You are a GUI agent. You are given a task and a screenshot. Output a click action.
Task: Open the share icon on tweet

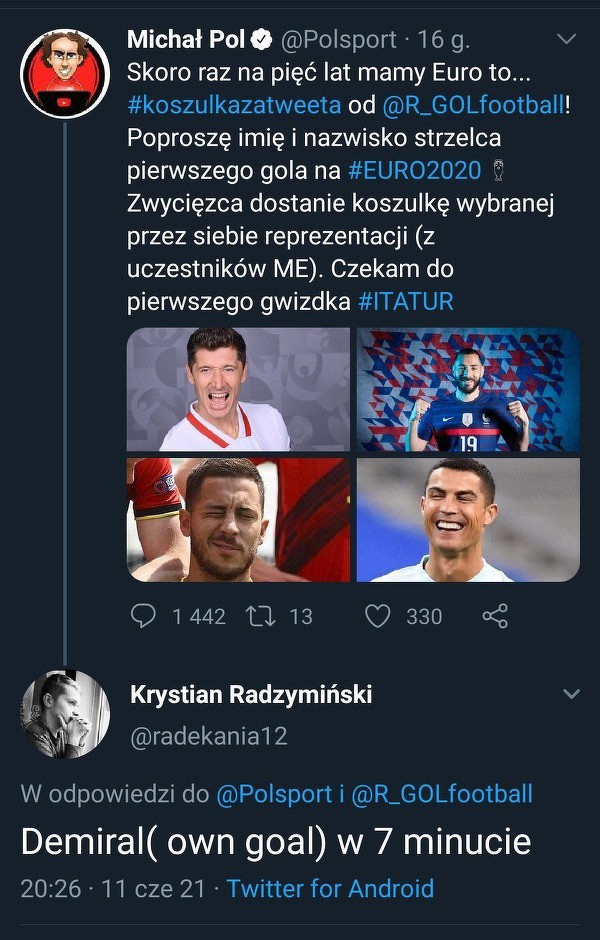495,616
